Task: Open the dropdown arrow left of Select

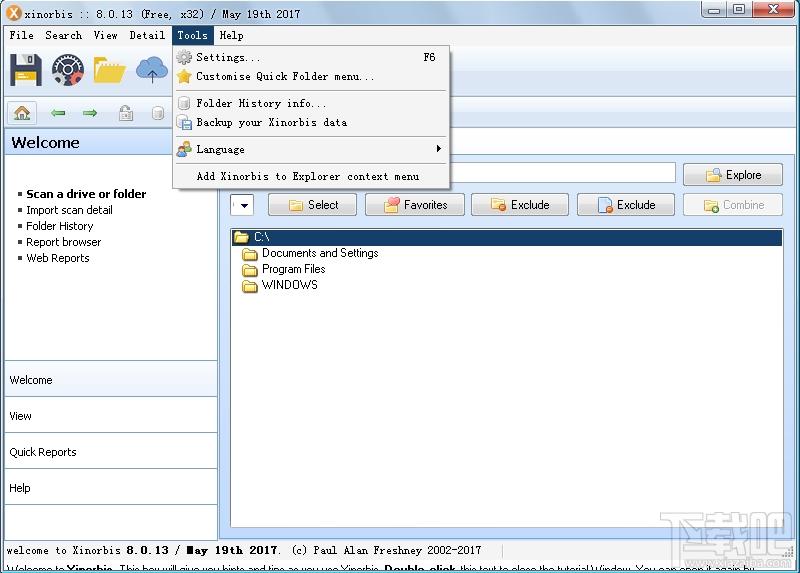Action: [x=242, y=205]
